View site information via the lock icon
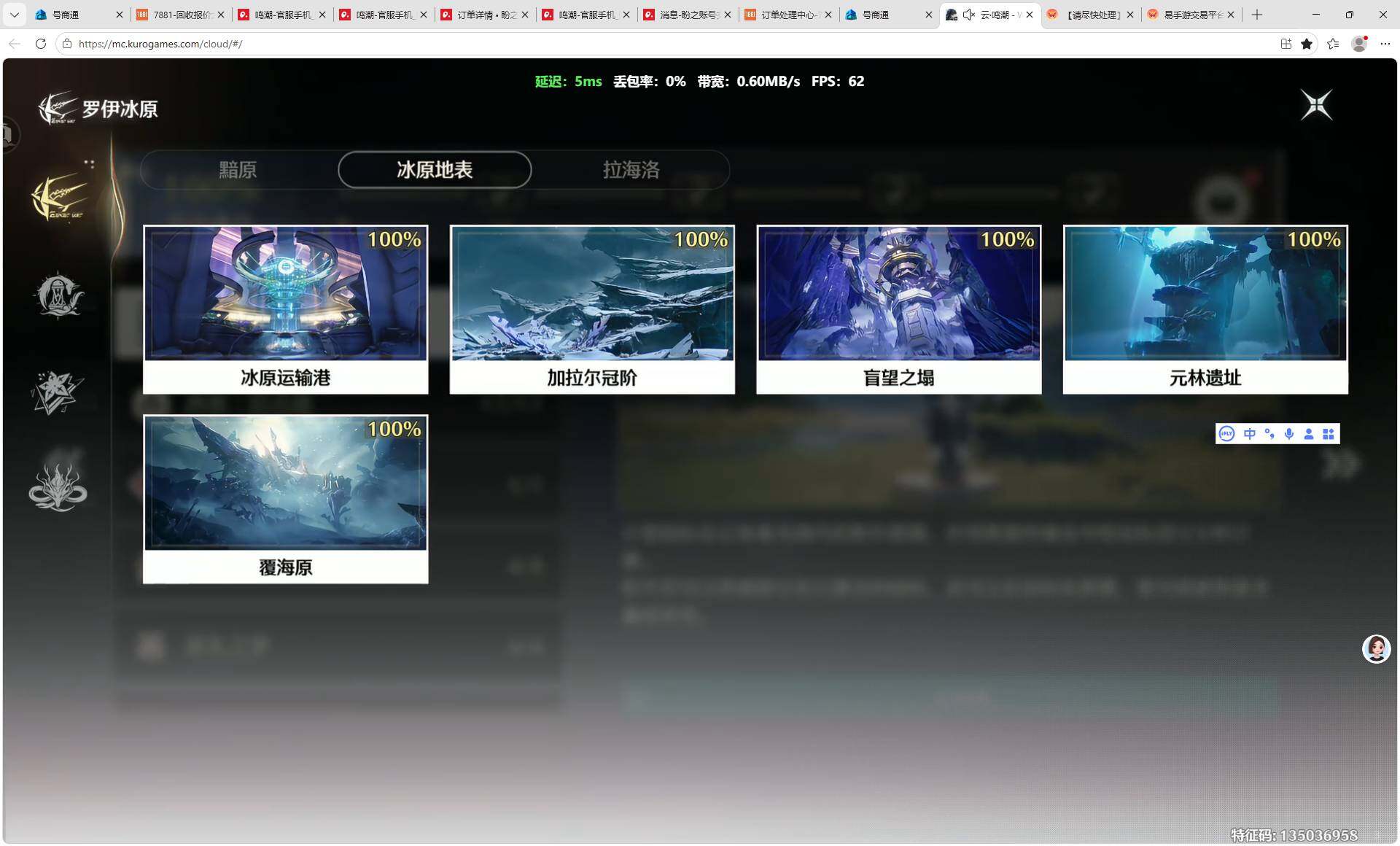This screenshot has width=1400, height=846. coord(66,44)
